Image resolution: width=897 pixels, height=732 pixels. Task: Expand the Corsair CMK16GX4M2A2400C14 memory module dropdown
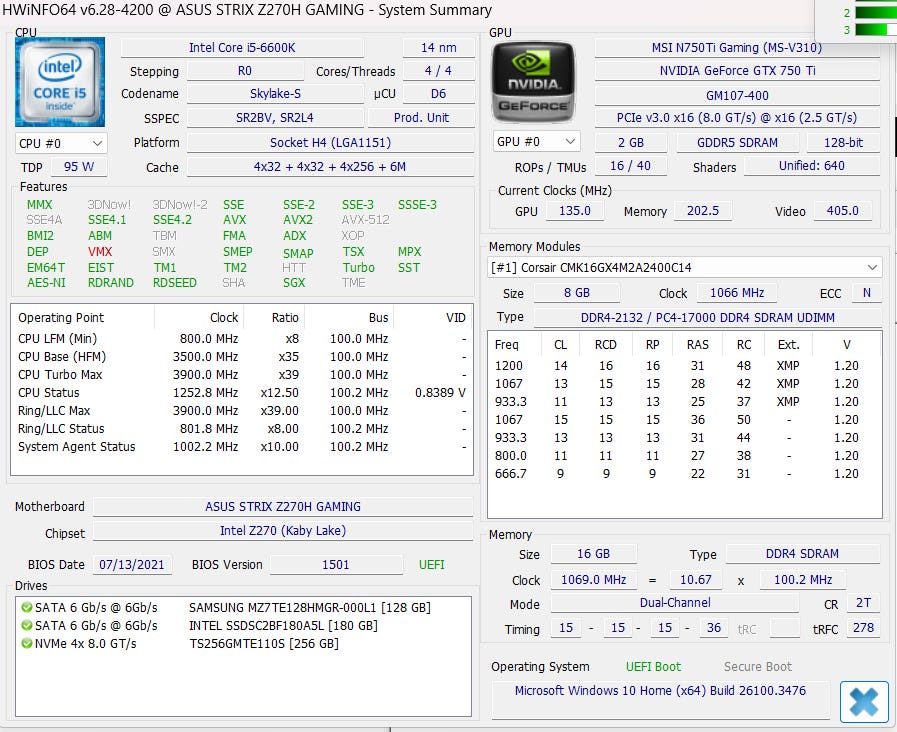click(871, 268)
